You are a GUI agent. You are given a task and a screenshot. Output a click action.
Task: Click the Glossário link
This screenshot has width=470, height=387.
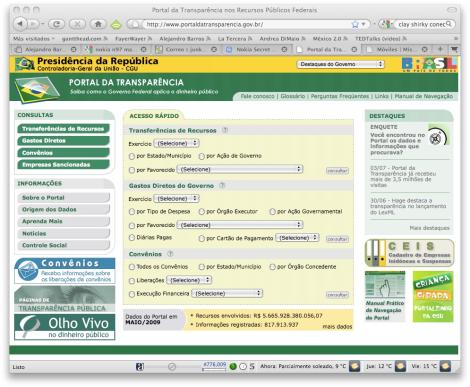293,96
